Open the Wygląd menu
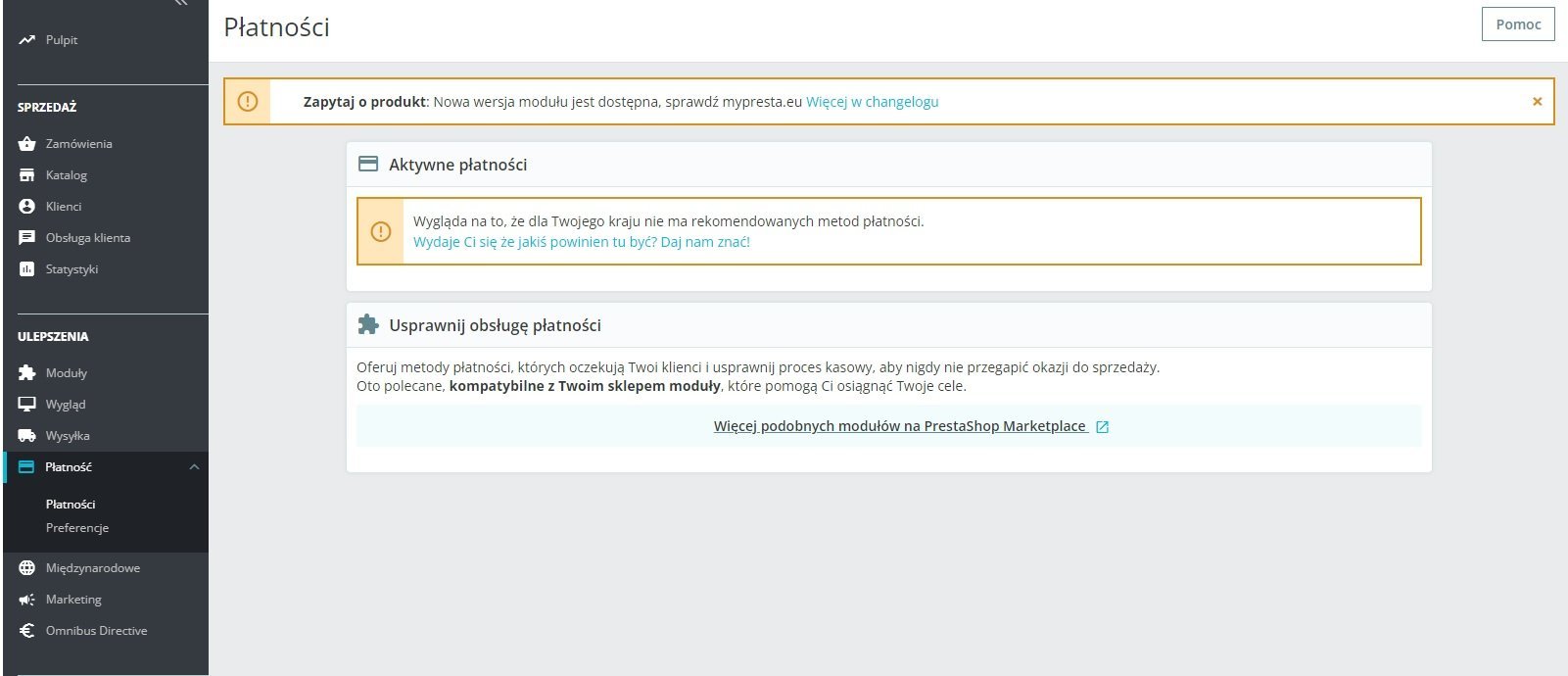Image resolution: width=1568 pixels, height=676 pixels. point(65,405)
